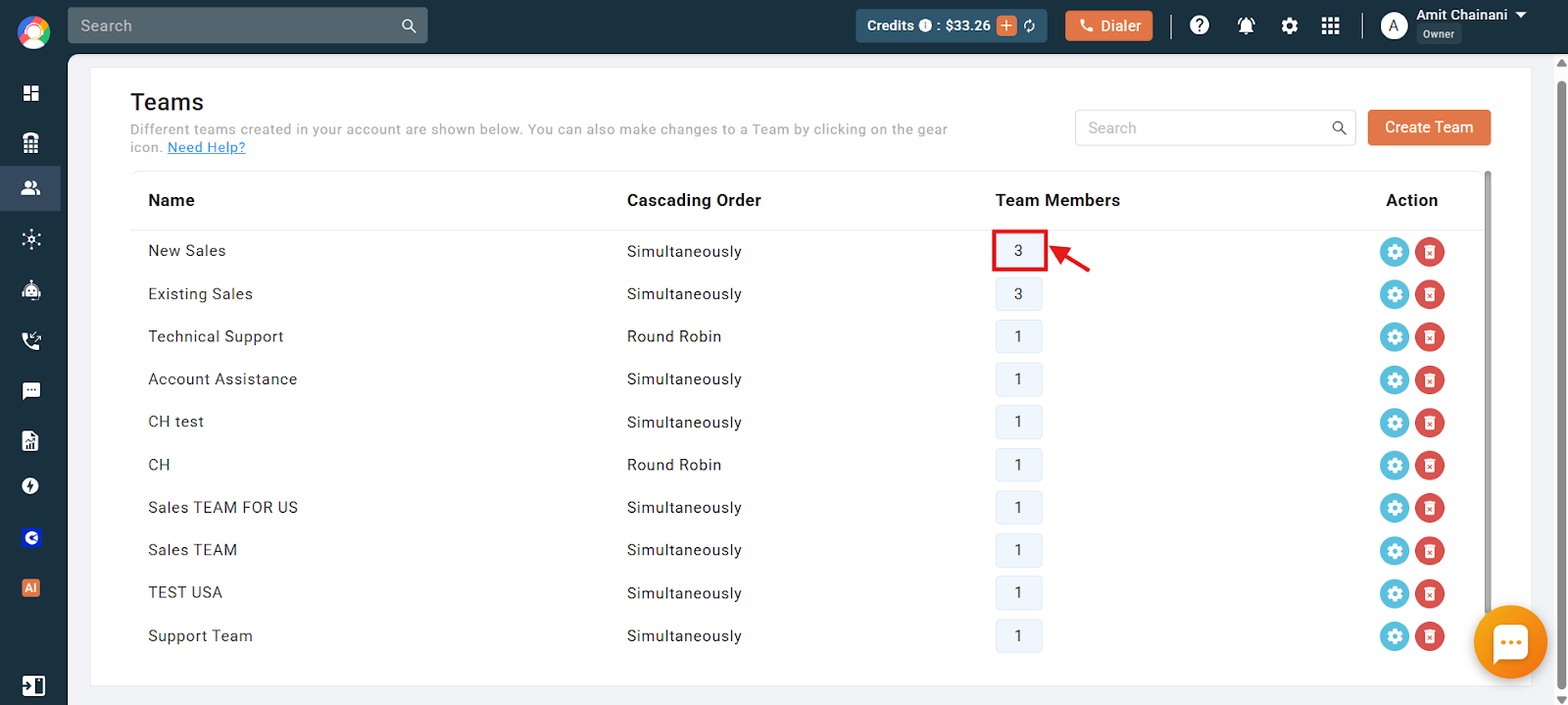Open settings gear for CH team
The height and width of the screenshot is (705, 1568).
click(1395, 465)
